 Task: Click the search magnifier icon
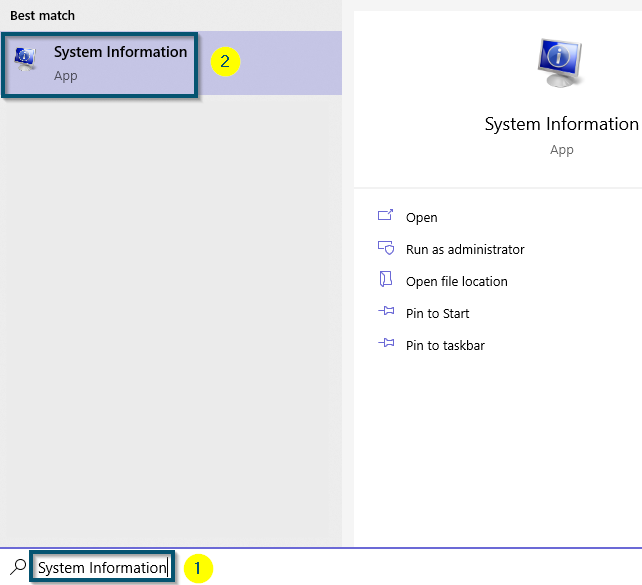18,567
